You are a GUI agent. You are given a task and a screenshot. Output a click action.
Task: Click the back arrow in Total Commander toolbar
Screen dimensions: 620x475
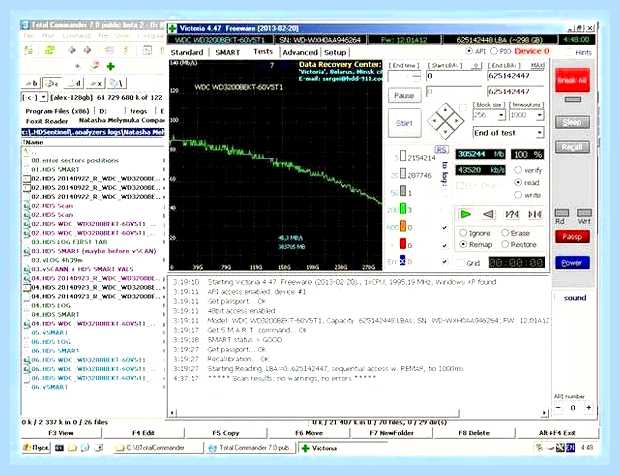[72, 50]
